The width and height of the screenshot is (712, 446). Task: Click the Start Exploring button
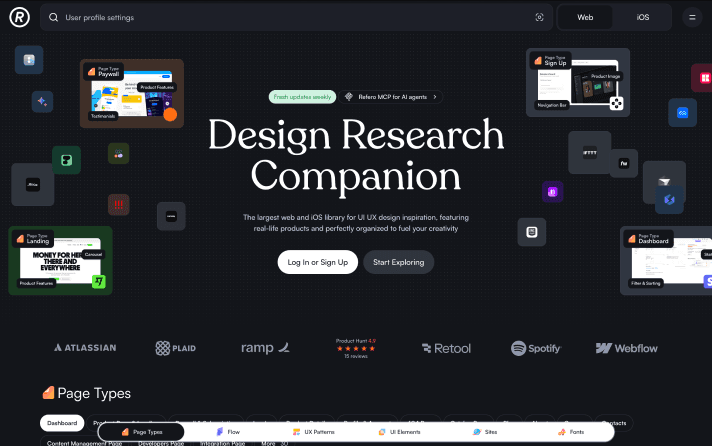[x=399, y=262]
